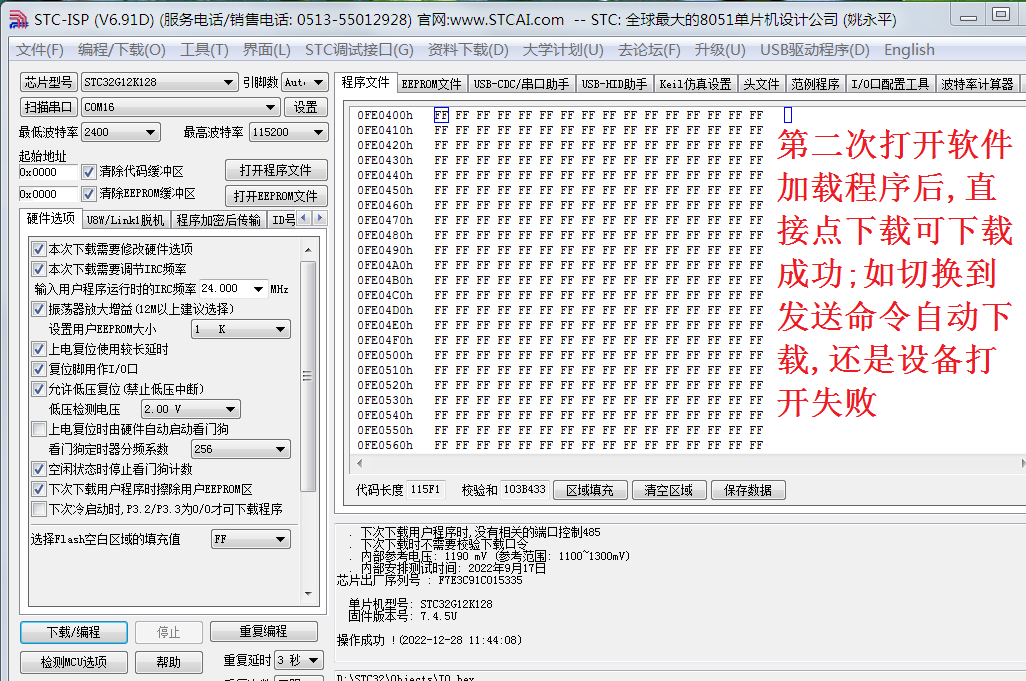
Task: Click the 清空区域 button
Action: (668, 490)
